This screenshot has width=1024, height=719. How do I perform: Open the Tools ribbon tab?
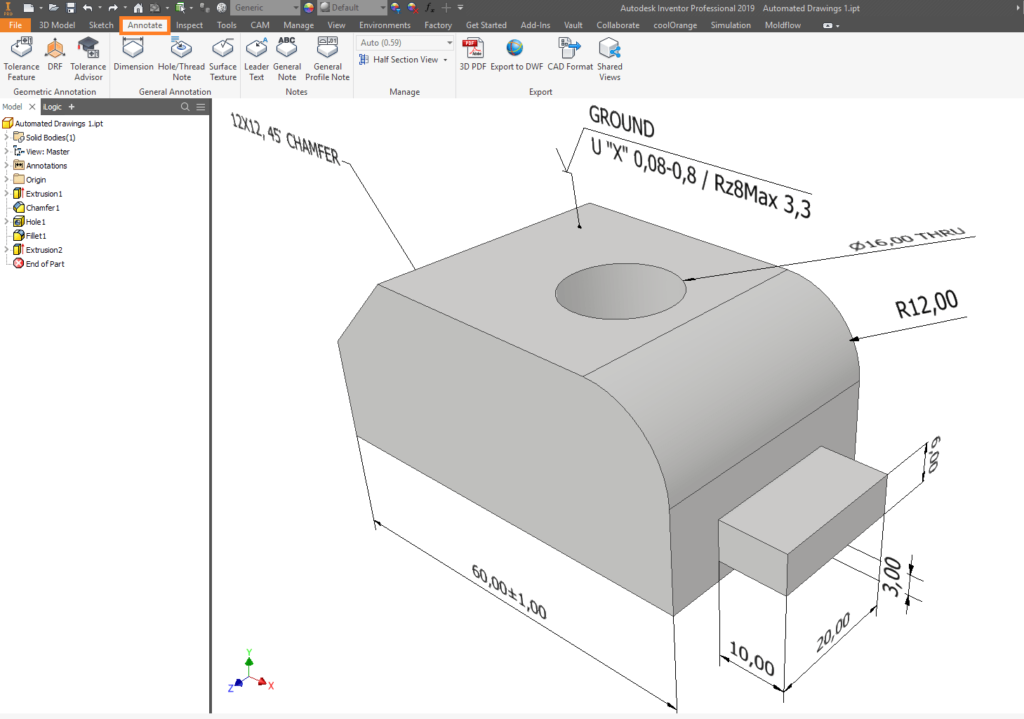click(x=227, y=25)
